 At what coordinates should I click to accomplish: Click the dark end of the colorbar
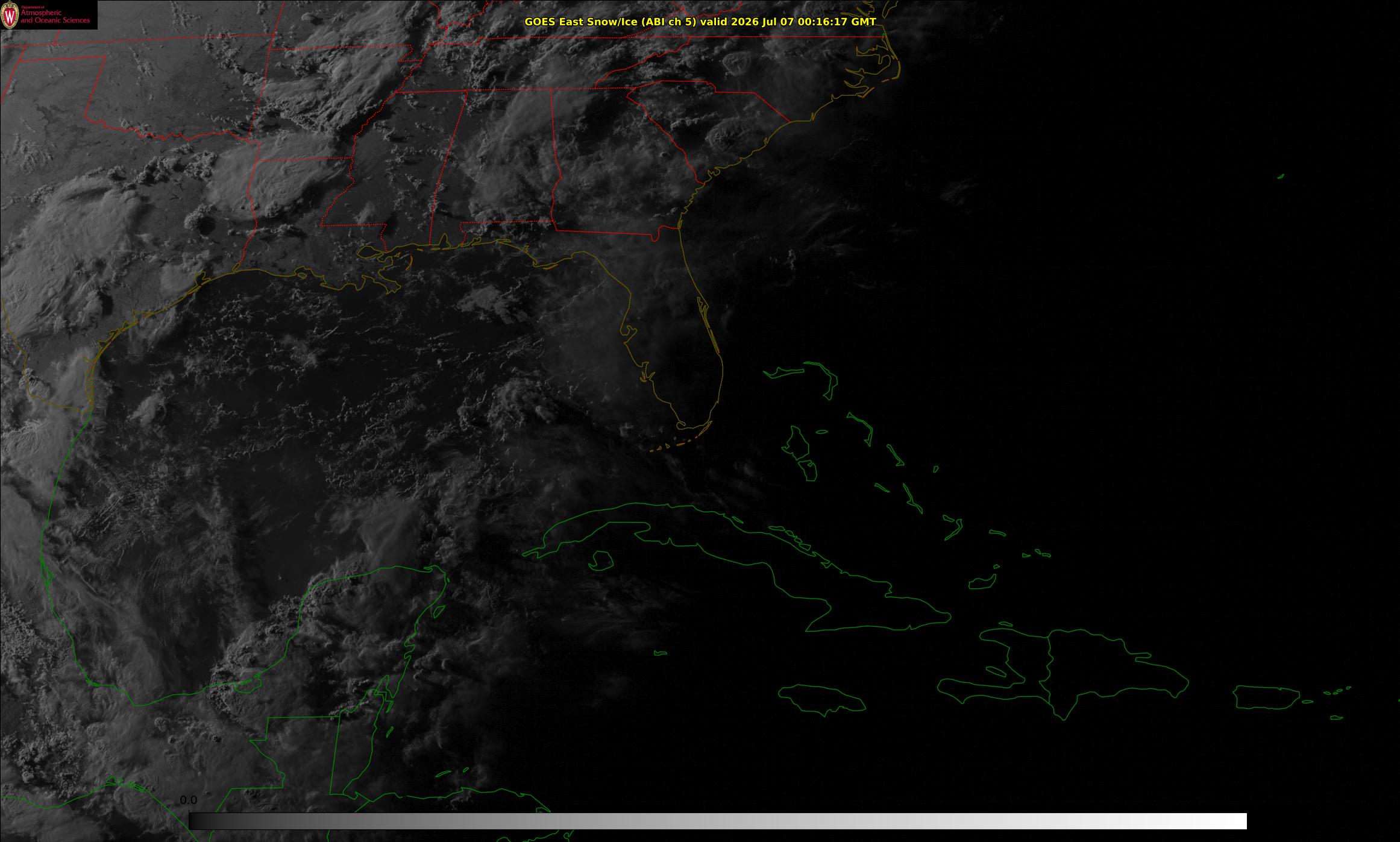(205, 821)
